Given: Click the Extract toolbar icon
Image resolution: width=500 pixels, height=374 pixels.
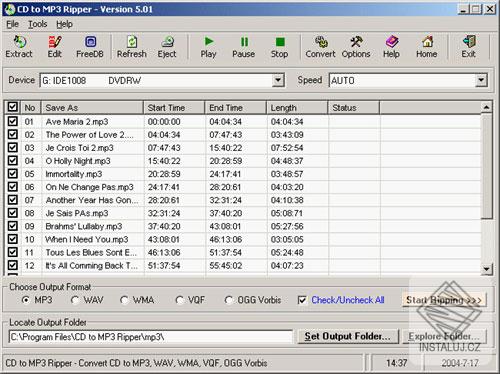Looking at the screenshot, I should pos(19,47).
